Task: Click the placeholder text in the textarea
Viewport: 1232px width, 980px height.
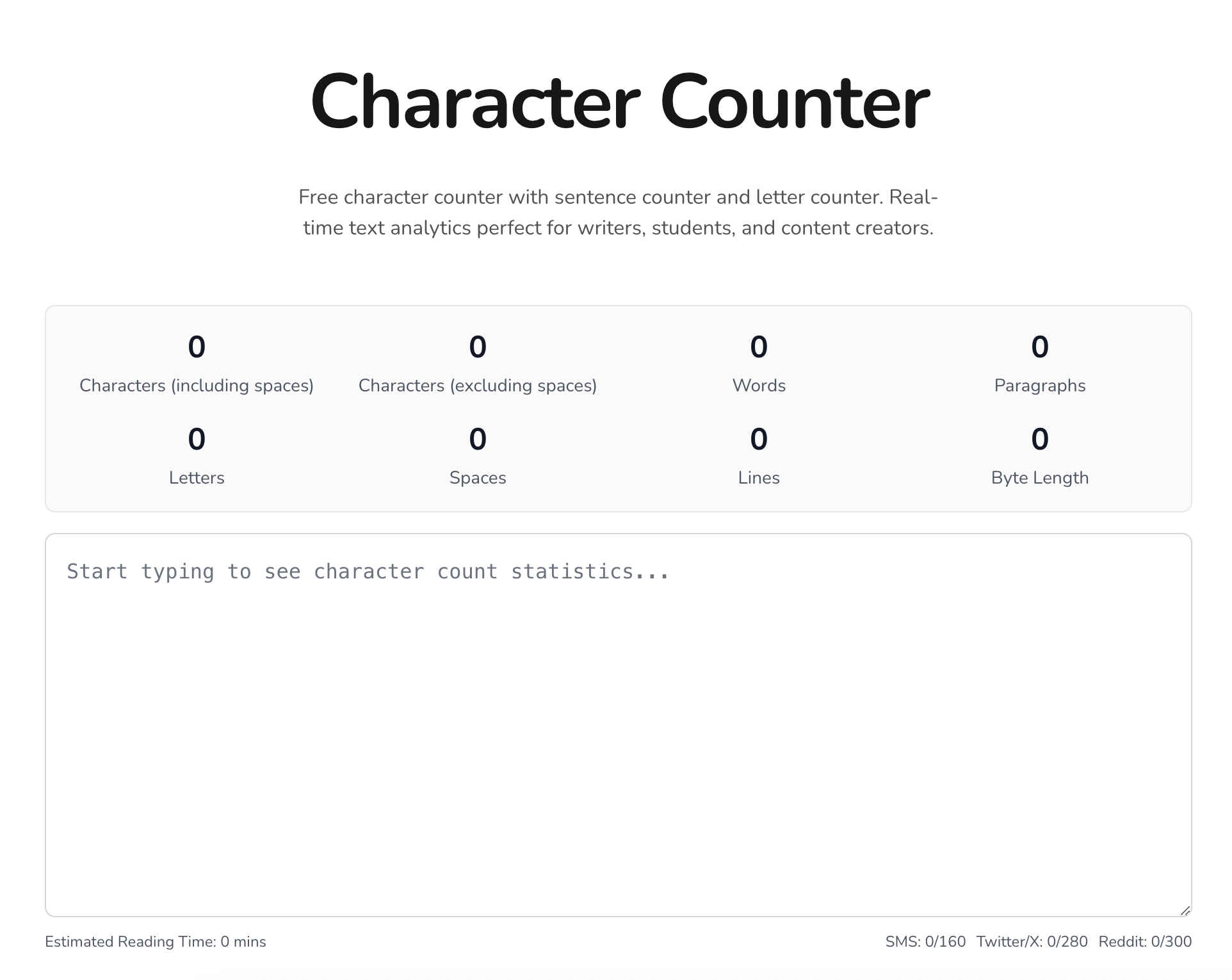Action: click(x=368, y=571)
